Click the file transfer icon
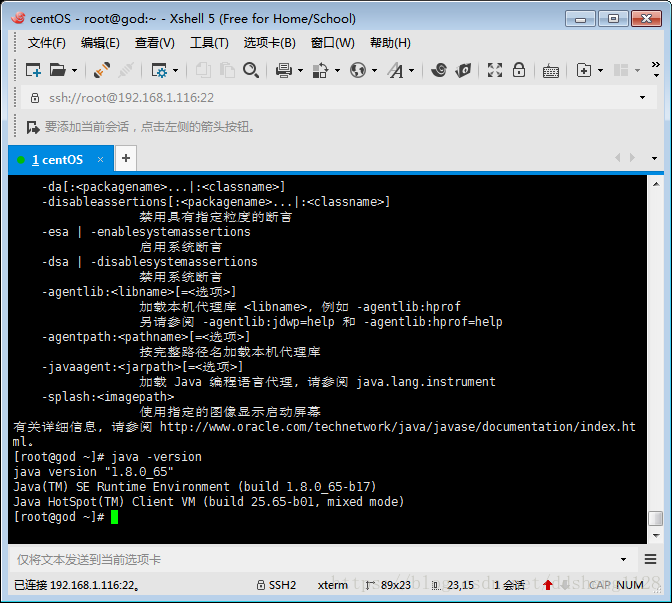This screenshot has height=603, width=672. tap(320, 70)
